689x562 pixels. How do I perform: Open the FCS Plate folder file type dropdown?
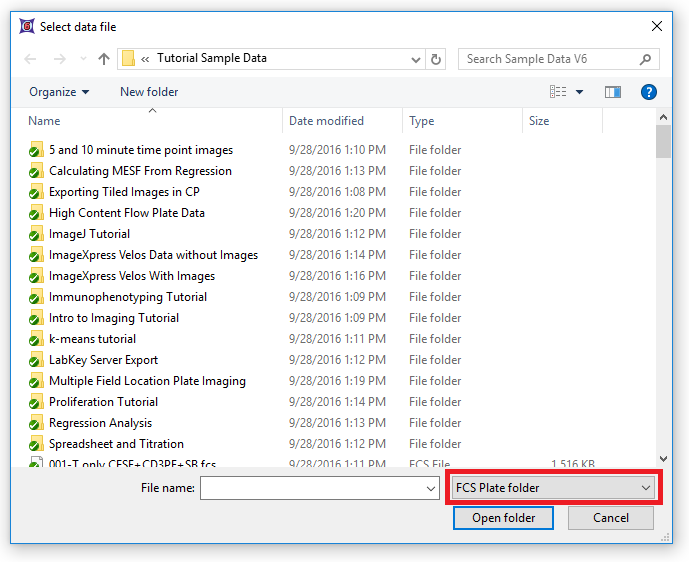tap(551, 488)
